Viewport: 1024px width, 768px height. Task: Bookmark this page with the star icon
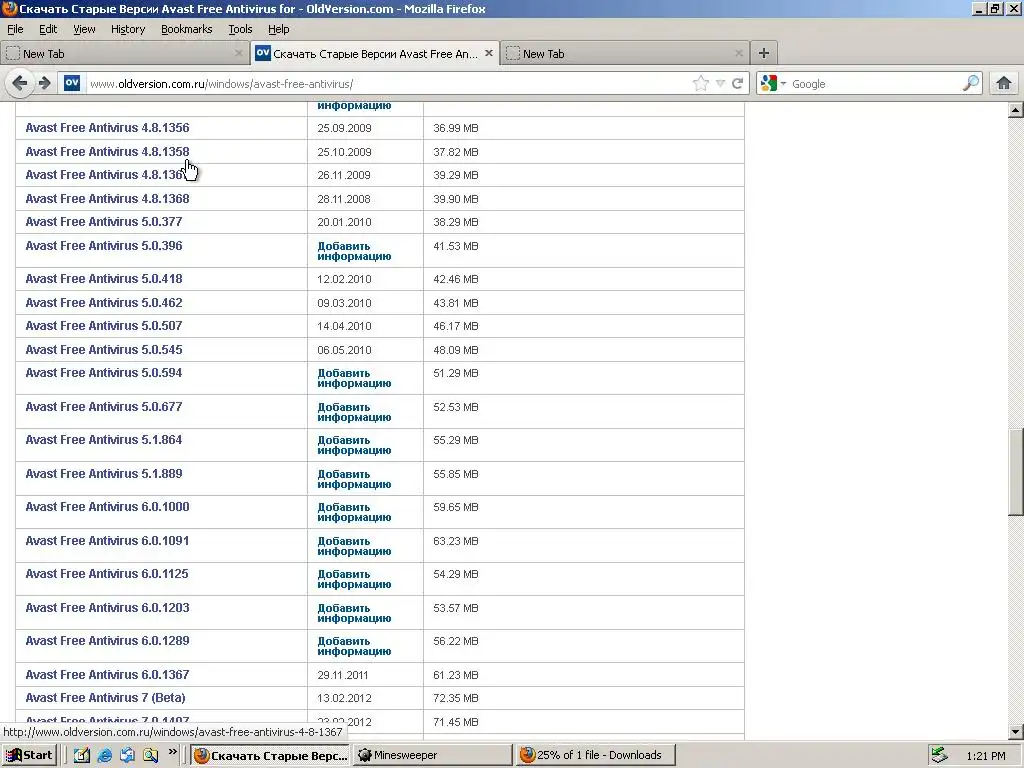(x=701, y=84)
